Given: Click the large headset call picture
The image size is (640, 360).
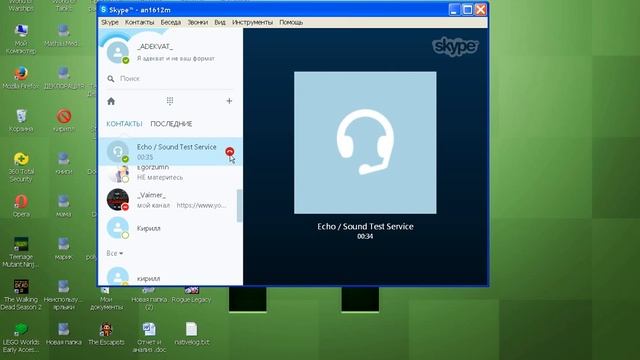Looking at the screenshot, I should coord(365,143).
